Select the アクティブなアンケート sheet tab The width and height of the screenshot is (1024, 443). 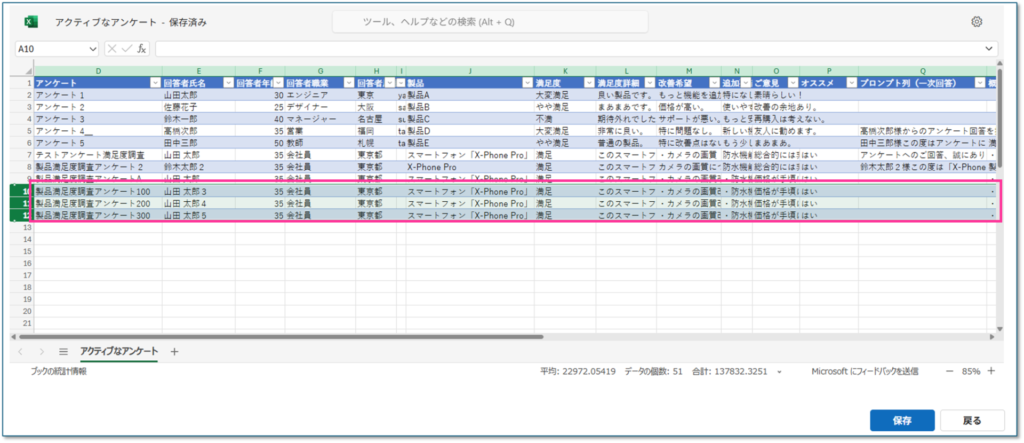coord(120,351)
